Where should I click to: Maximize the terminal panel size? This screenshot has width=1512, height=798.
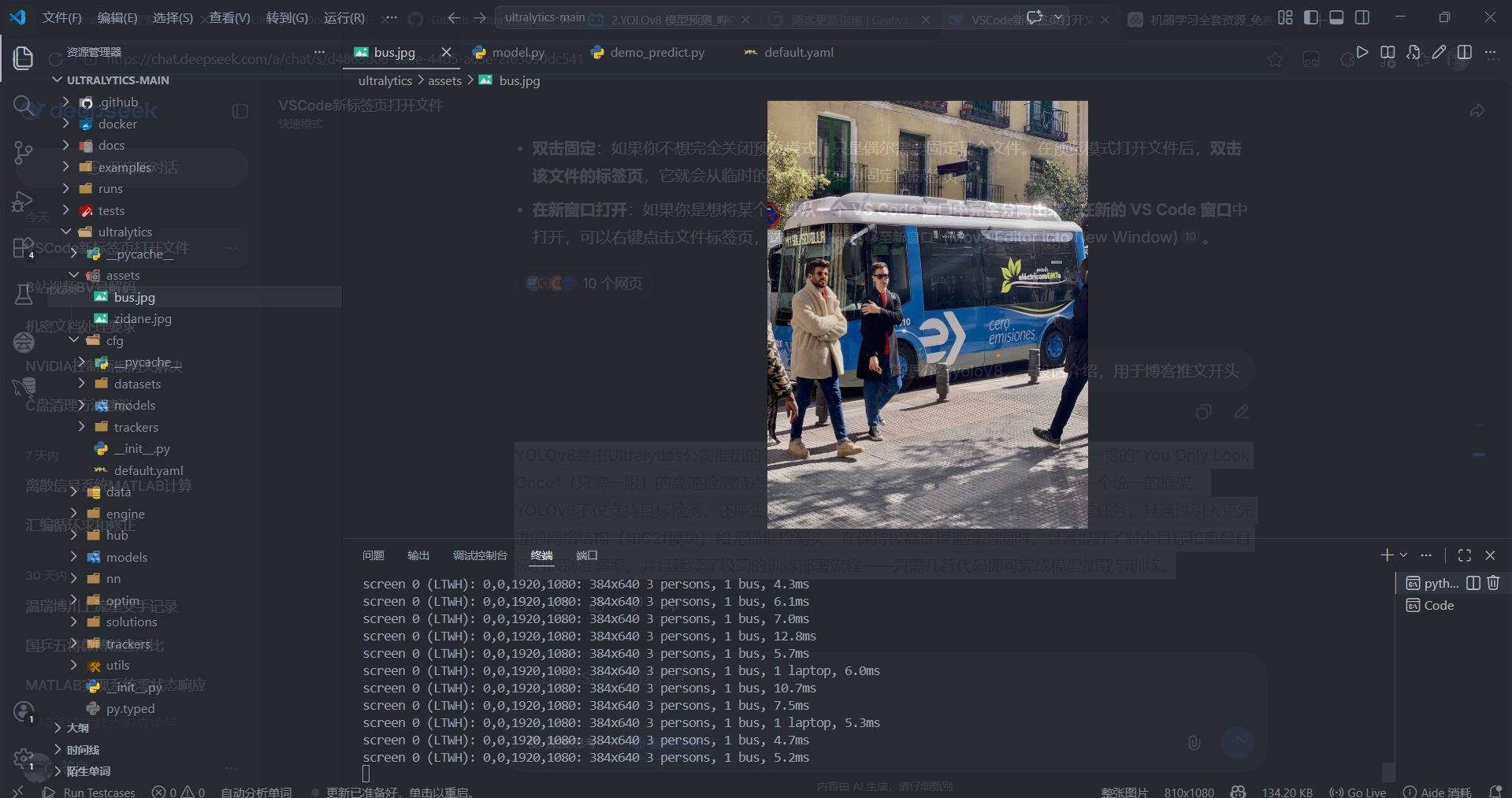point(1465,555)
